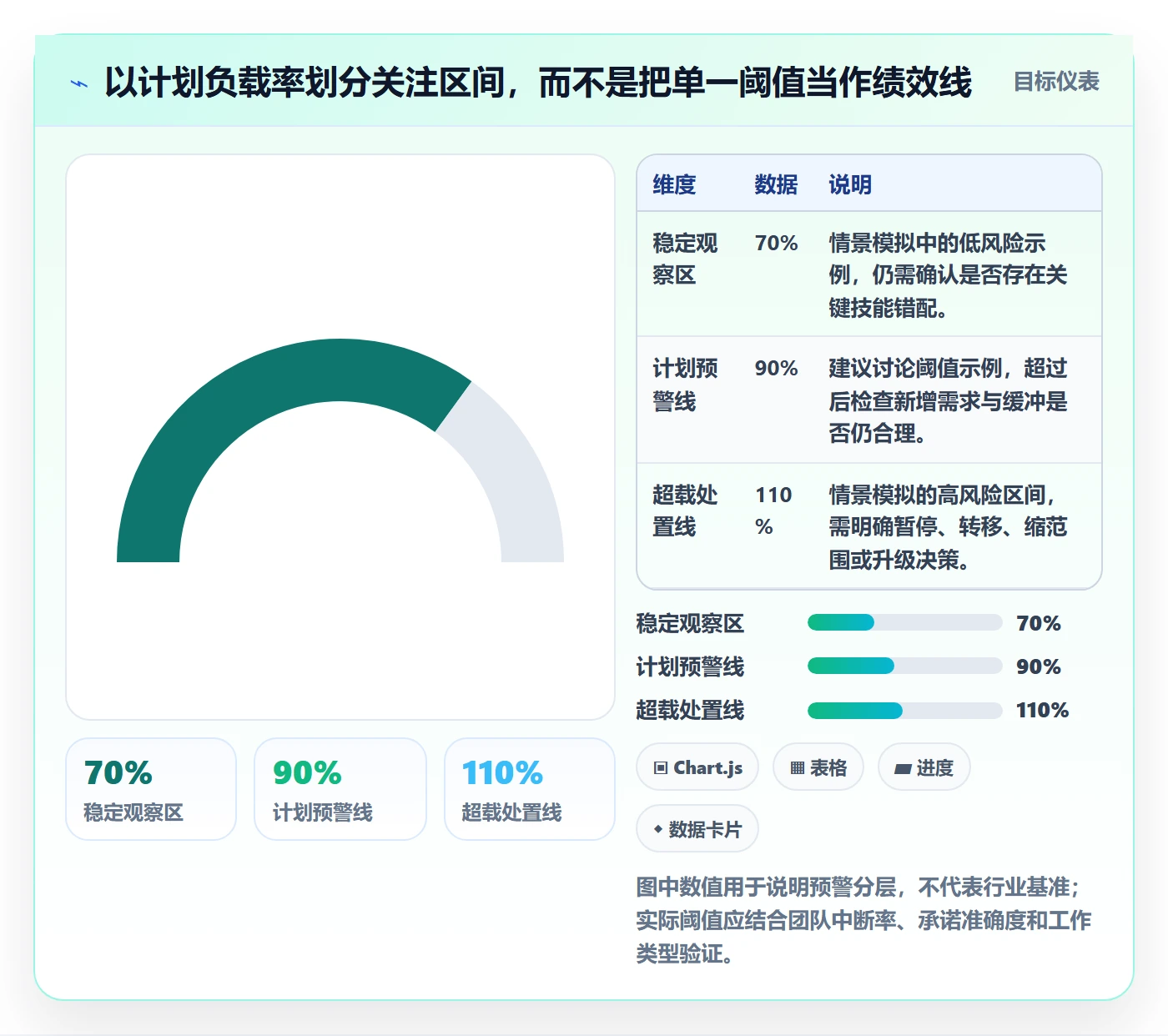Viewport: 1168px width, 1036px height.
Task: Click the 稳定观察区 label beside its progress bar
Action: (690, 623)
